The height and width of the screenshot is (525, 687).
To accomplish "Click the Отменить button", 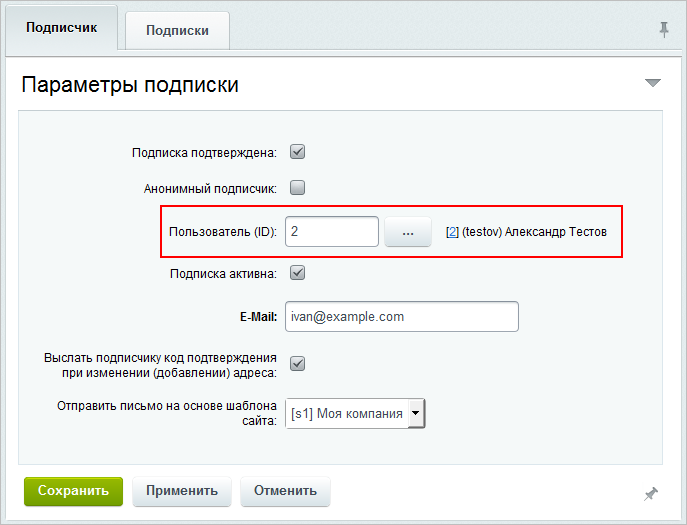I will click(x=285, y=491).
